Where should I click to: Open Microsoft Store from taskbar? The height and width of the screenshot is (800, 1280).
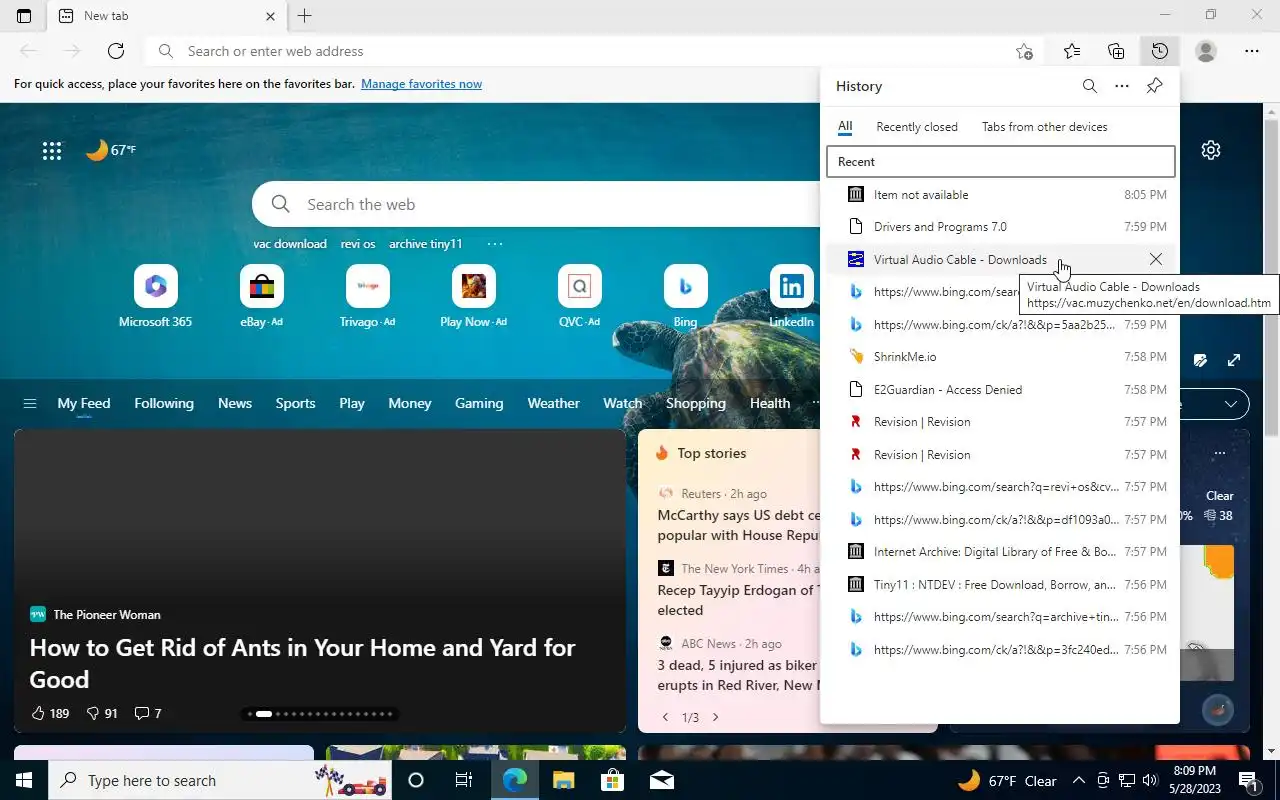612,780
